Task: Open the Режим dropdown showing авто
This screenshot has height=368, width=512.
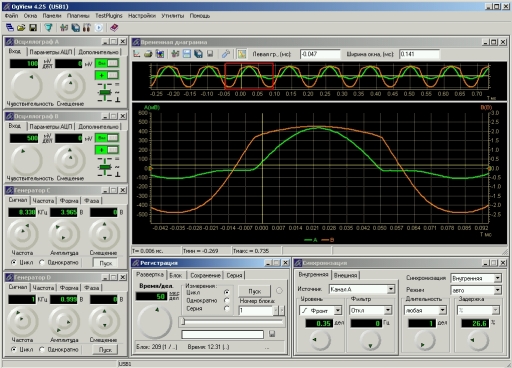Action: [x=497, y=290]
